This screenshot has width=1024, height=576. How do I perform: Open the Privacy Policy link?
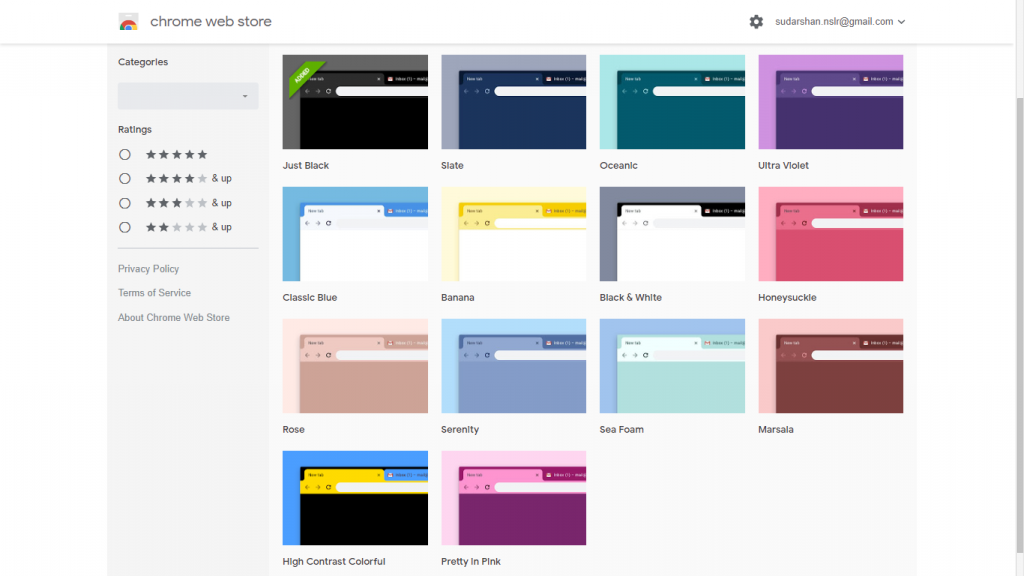pyautogui.click(x=148, y=268)
